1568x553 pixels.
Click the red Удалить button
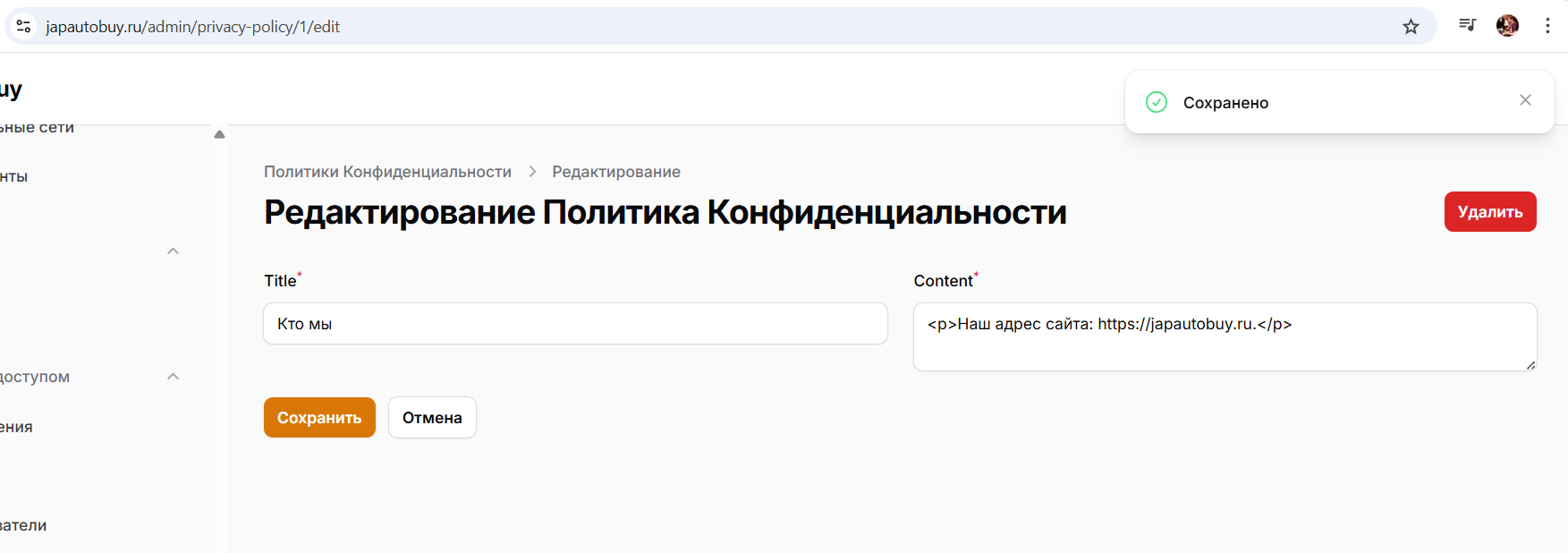[1490, 212]
